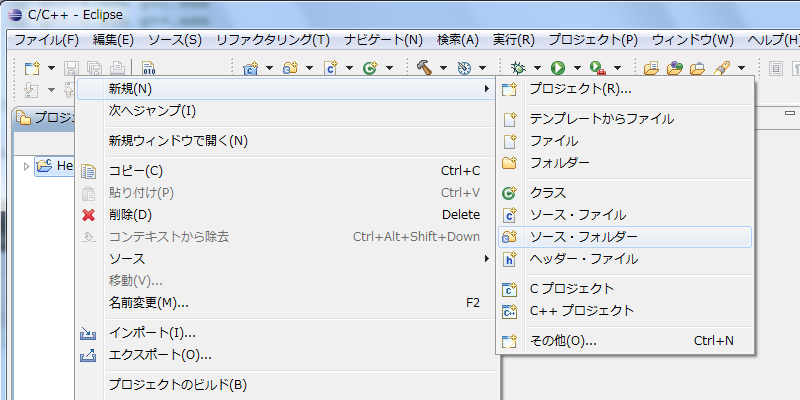Screen dimensions: 800x400
Task: Click the Debug bug toolbar icon
Action: point(519,68)
